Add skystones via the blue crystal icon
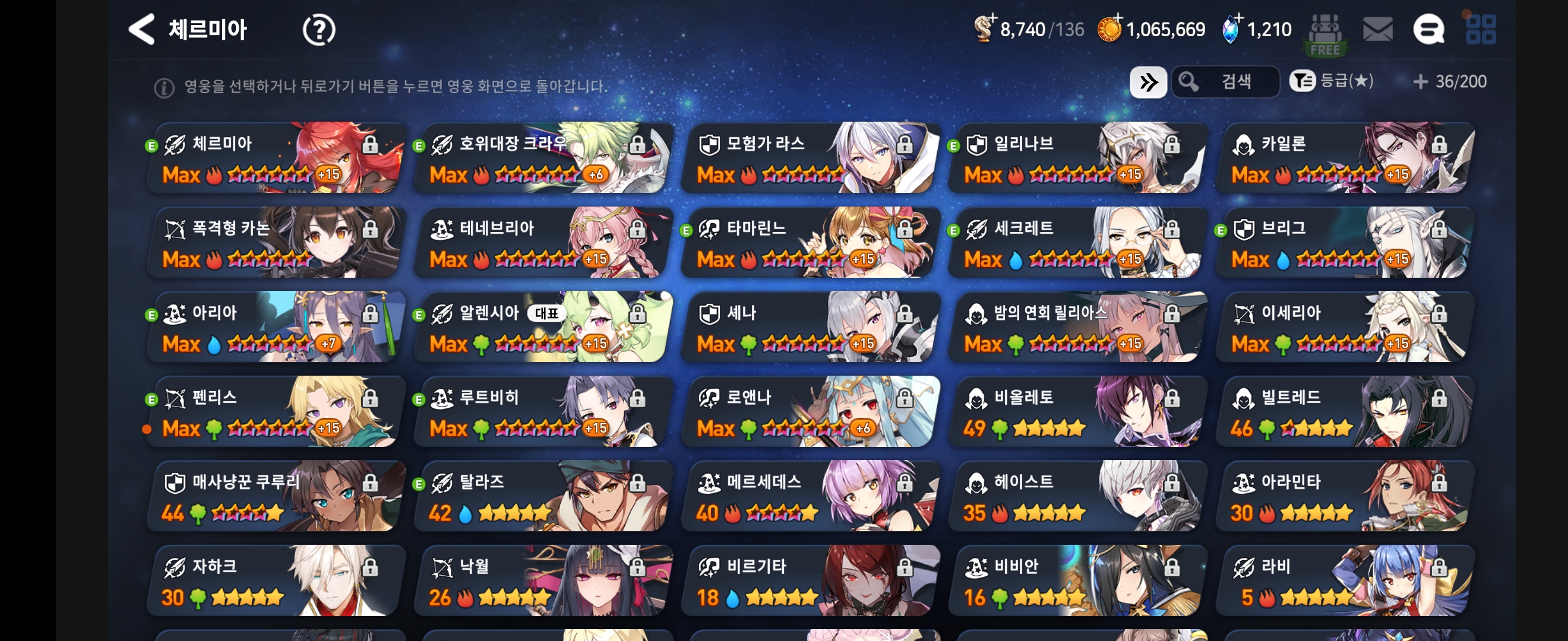 tap(1232, 28)
